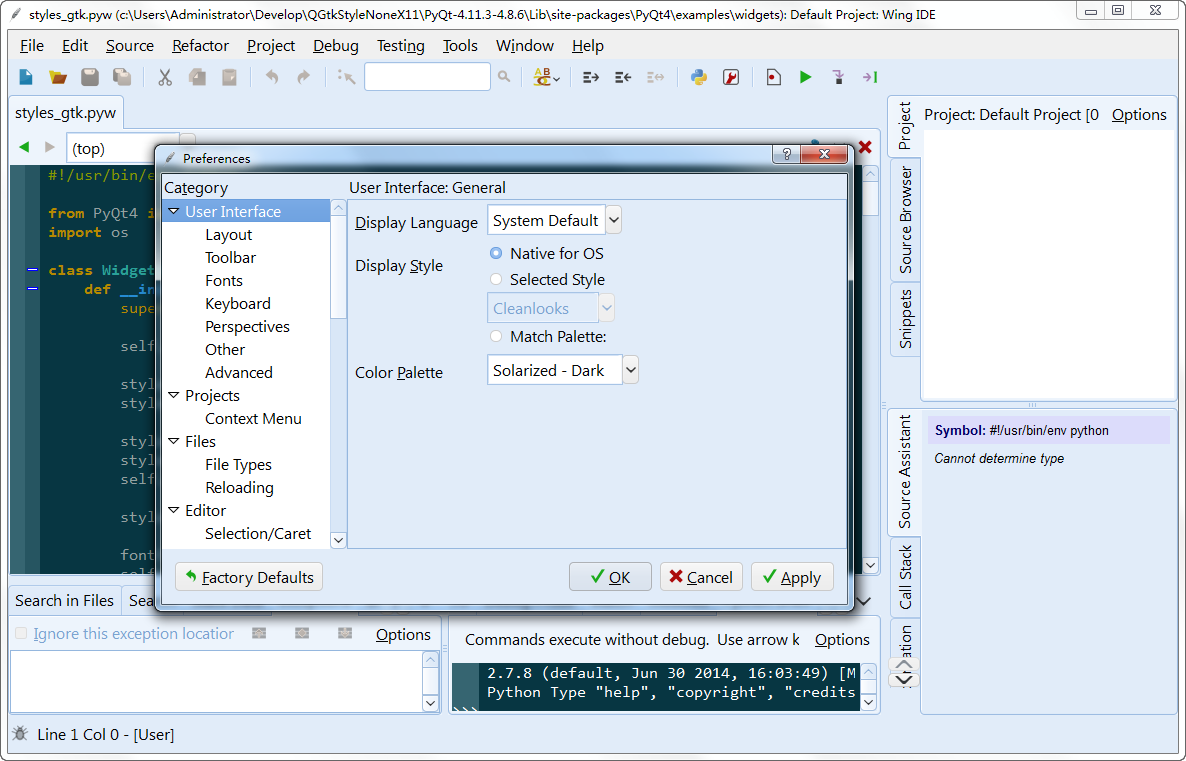The height and width of the screenshot is (761, 1186).
Task: Click the New File toolbar icon
Action: (x=27, y=77)
